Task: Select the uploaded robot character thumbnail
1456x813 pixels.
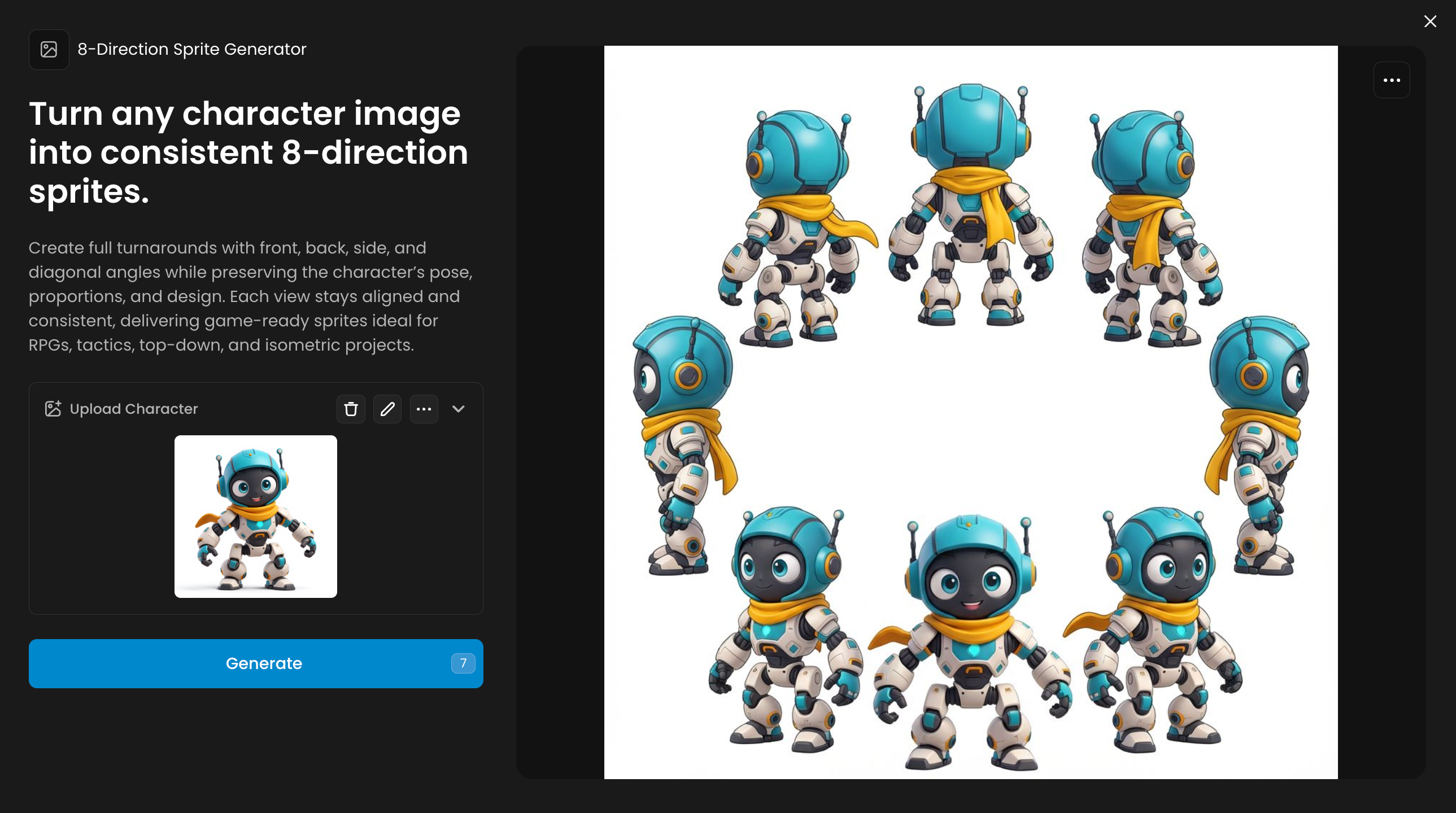Action: [x=255, y=517]
